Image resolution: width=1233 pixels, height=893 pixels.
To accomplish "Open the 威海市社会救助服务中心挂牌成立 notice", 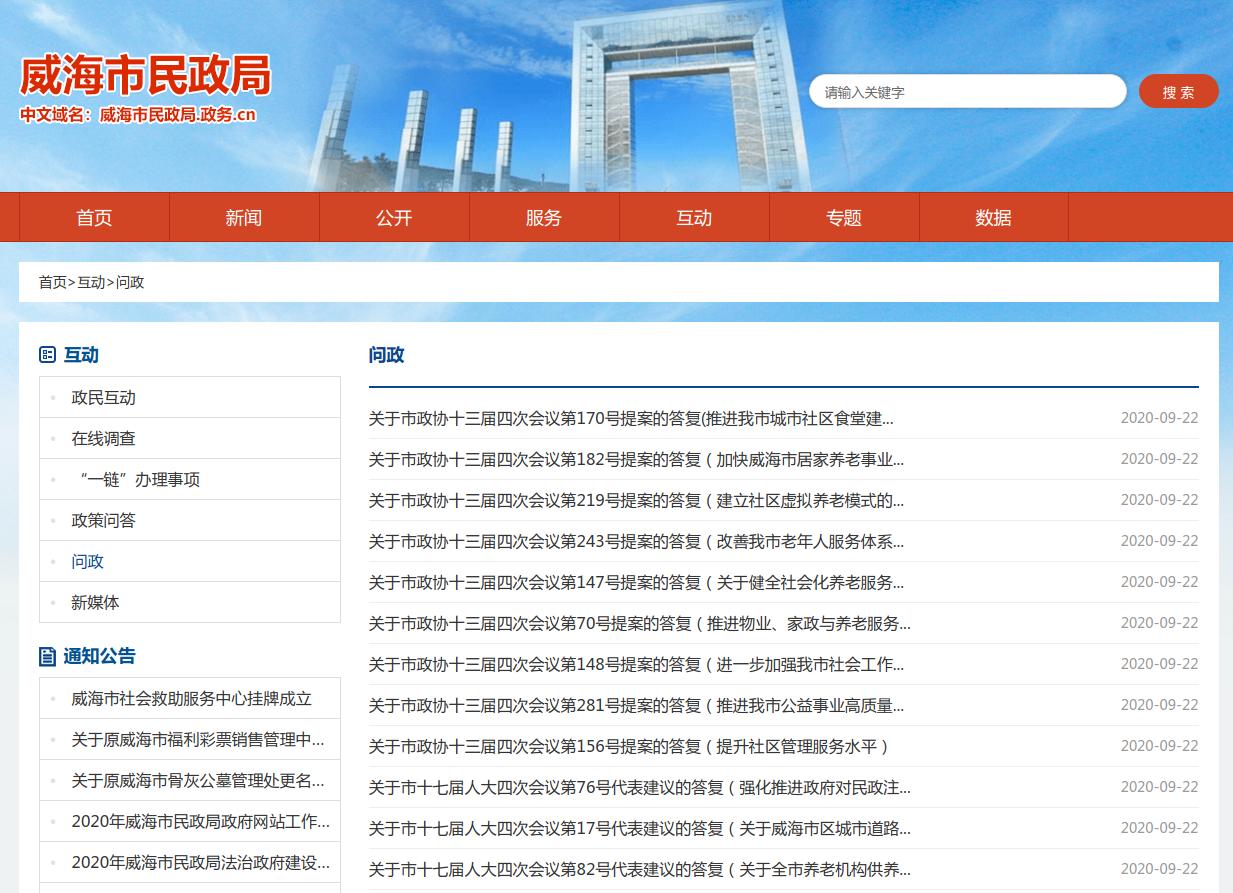I will point(191,699).
